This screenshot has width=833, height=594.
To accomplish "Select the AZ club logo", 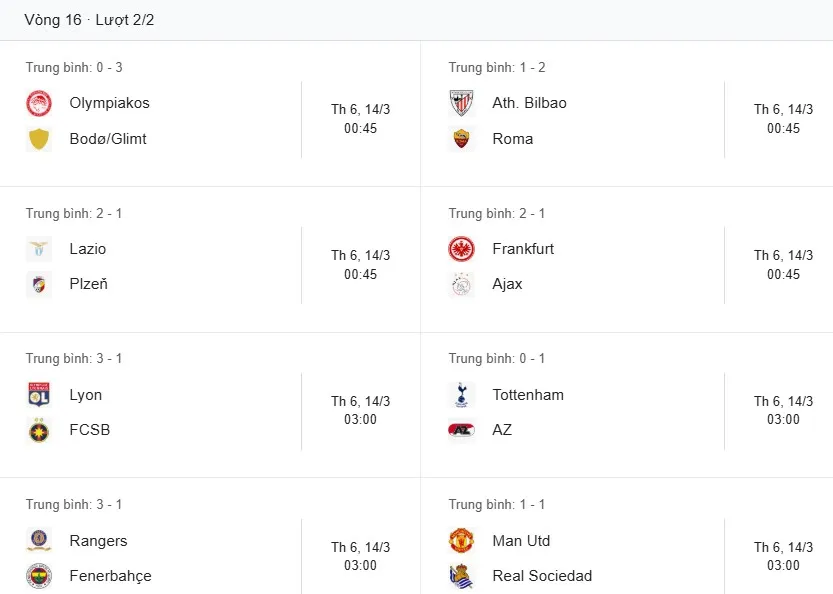I will pyautogui.click(x=461, y=430).
